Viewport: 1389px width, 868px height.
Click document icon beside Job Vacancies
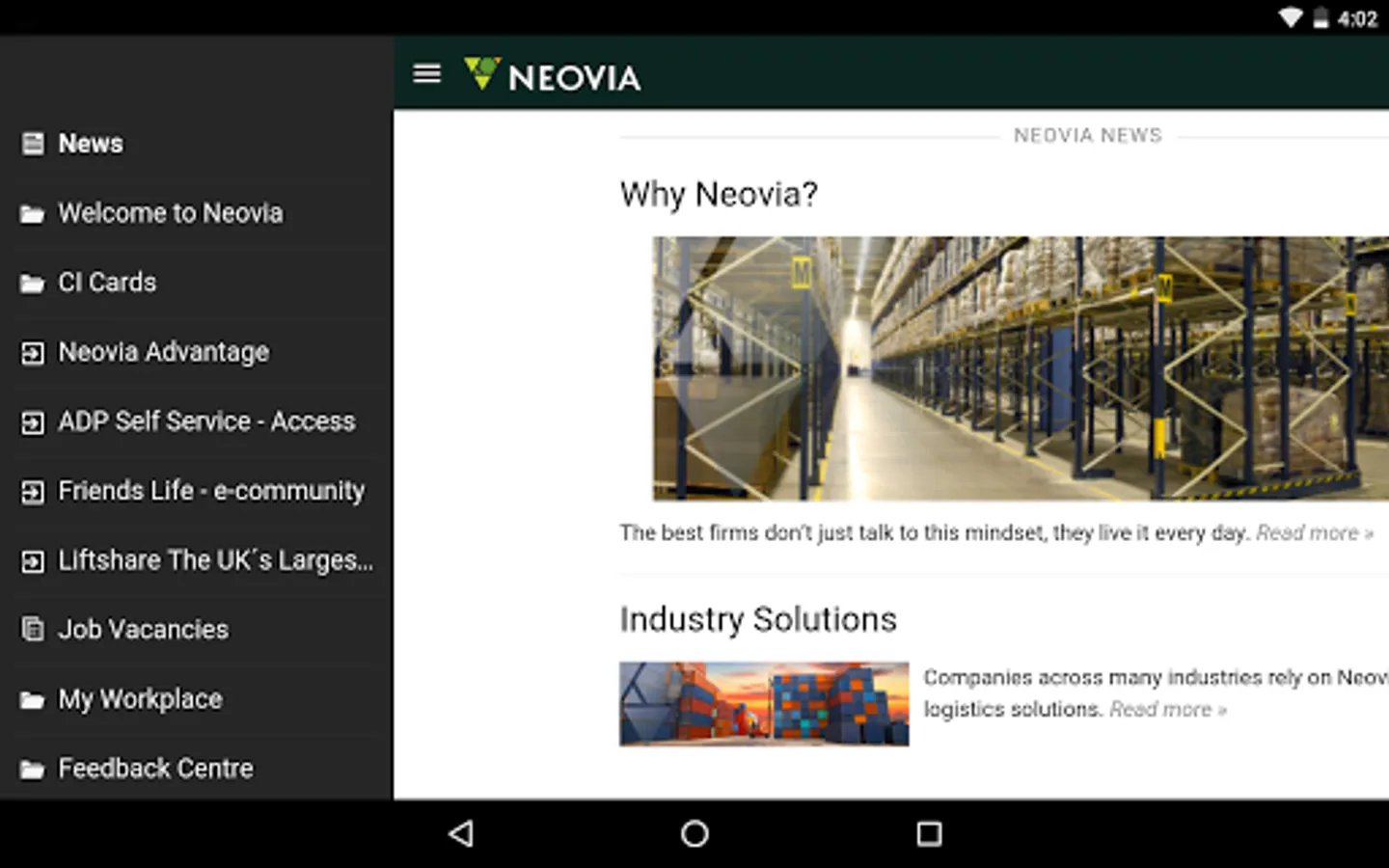(x=33, y=630)
